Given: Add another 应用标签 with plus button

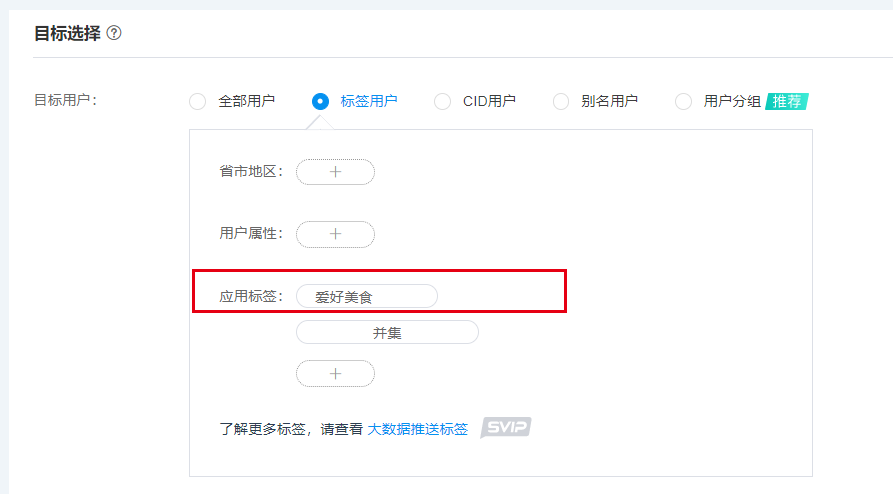Looking at the screenshot, I should (x=335, y=374).
